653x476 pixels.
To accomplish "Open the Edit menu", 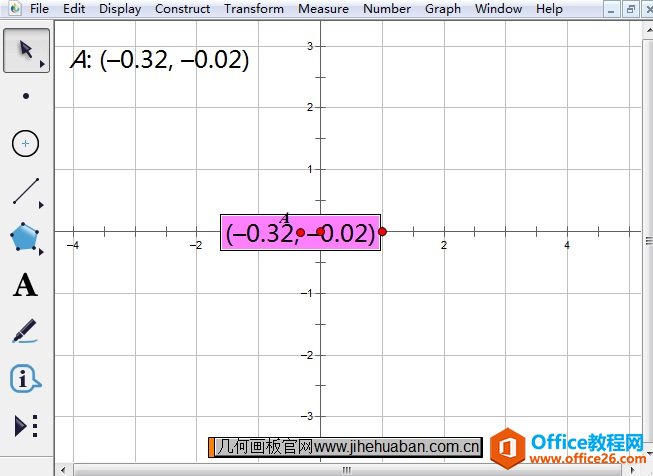I will (74, 9).
